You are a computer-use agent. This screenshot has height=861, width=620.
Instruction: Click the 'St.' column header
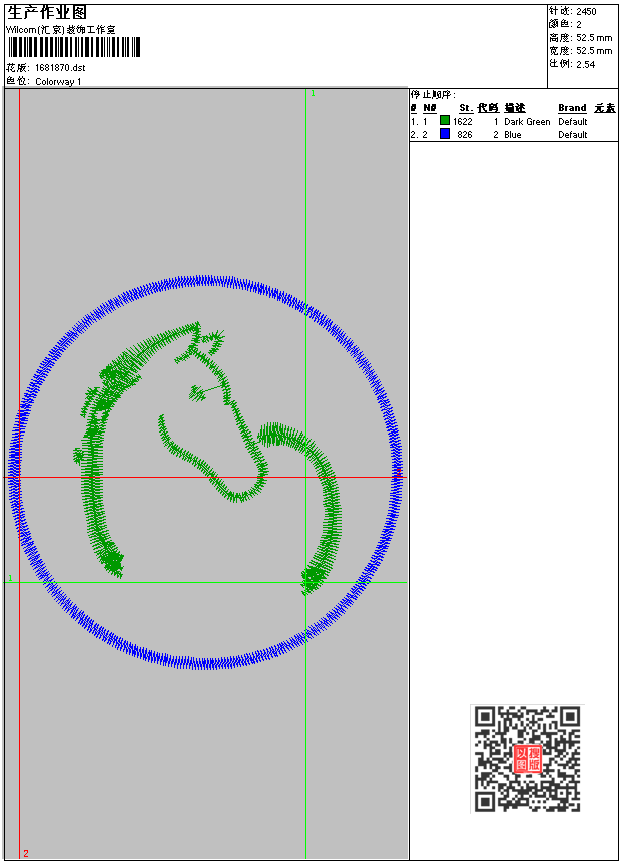click(466, 108)
